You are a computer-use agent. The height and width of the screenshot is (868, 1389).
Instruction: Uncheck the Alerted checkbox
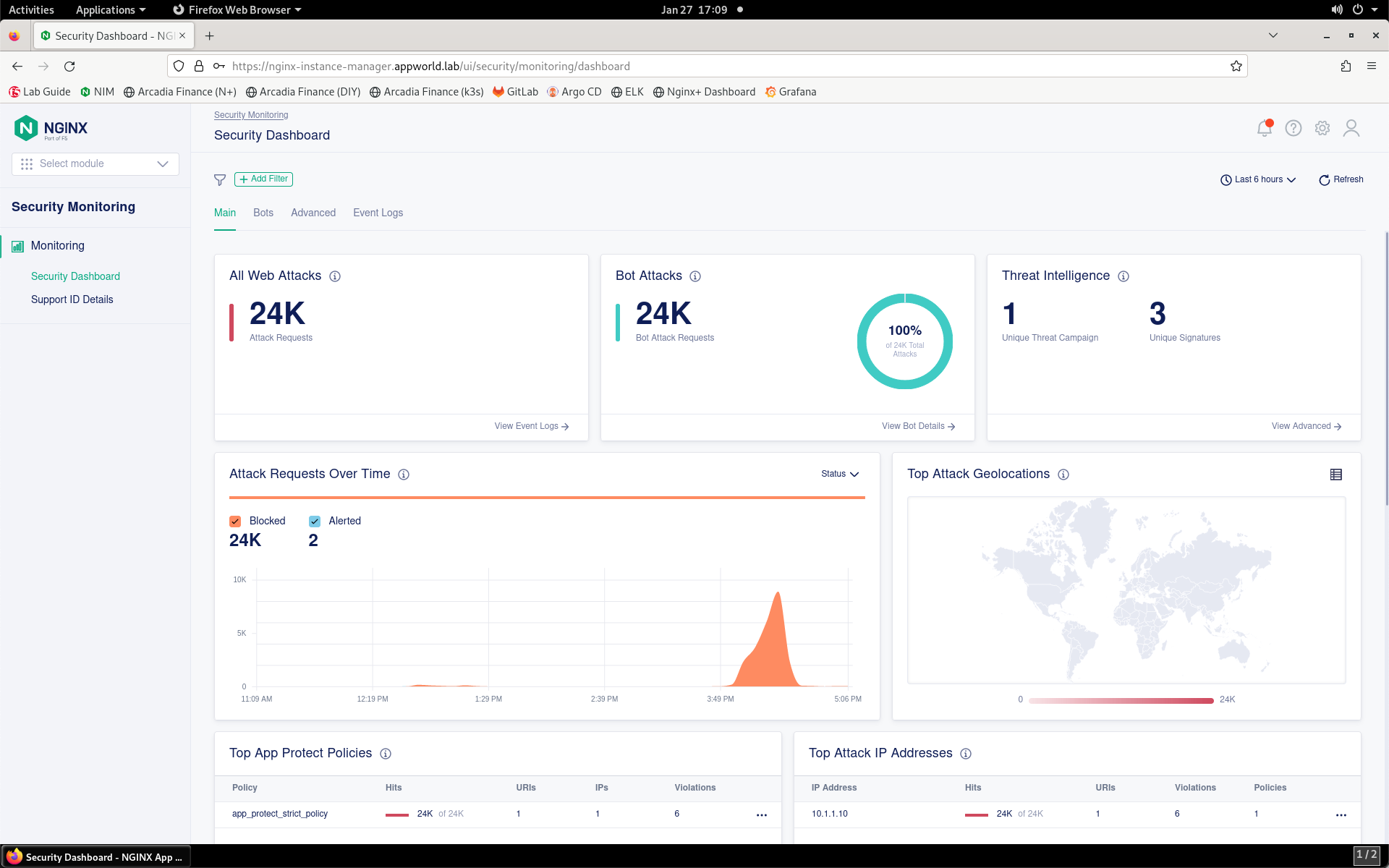click(315, 522)
